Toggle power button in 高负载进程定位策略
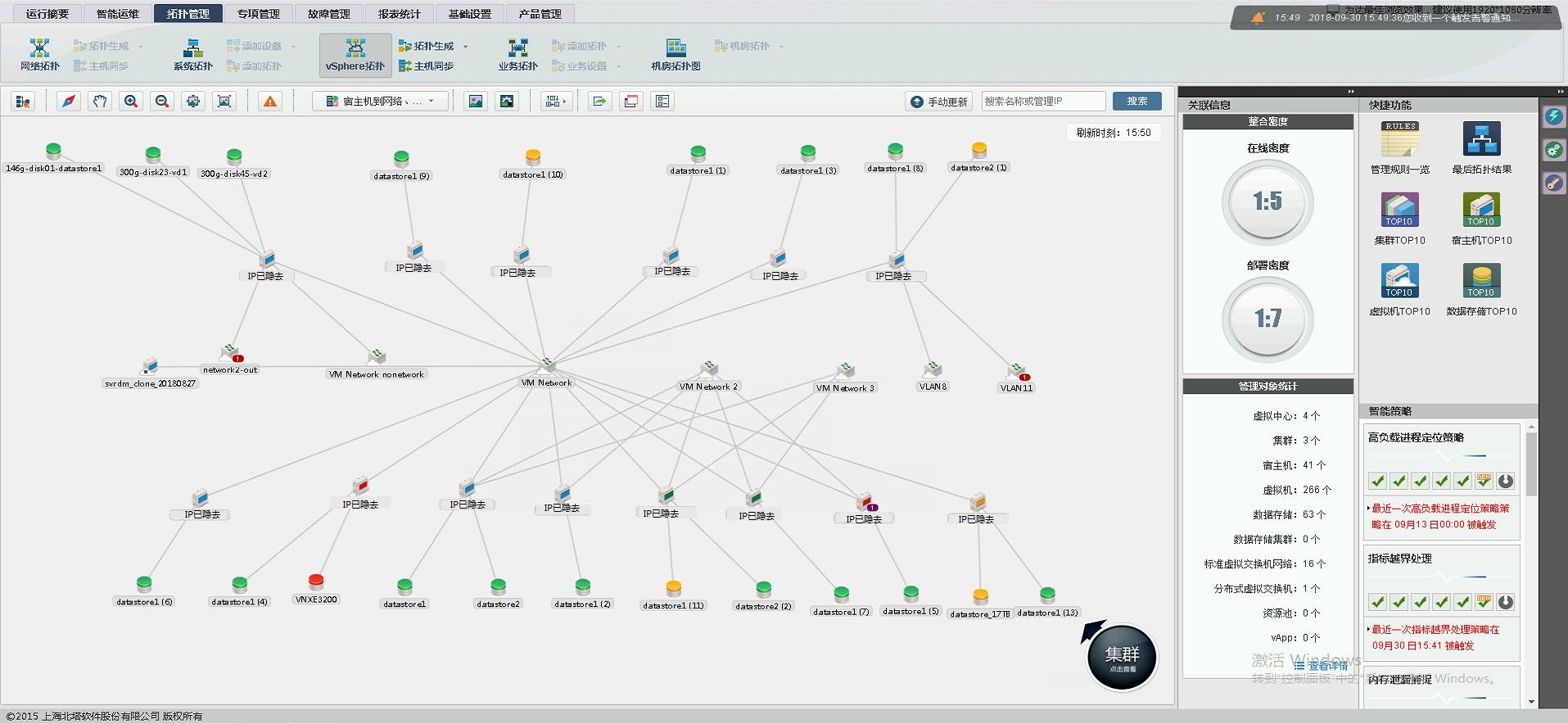Screen dimensions: 1568x724 click(x=1505, y=482)
